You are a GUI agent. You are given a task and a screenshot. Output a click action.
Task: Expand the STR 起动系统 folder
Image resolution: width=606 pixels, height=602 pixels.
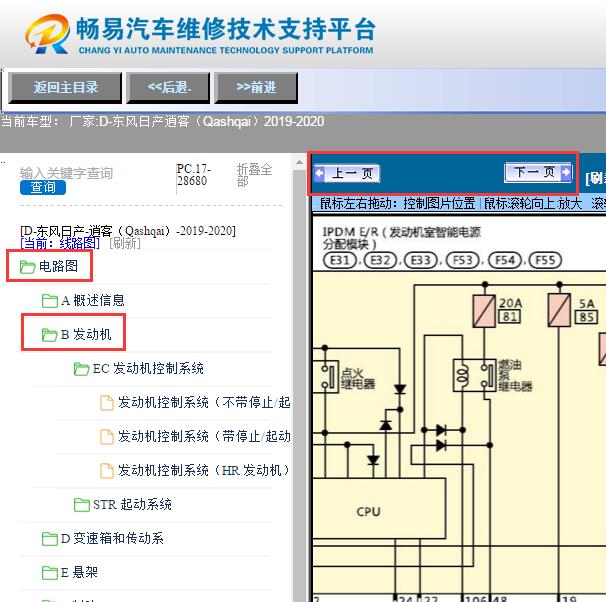pyautogui.click(x=132, y=504)
